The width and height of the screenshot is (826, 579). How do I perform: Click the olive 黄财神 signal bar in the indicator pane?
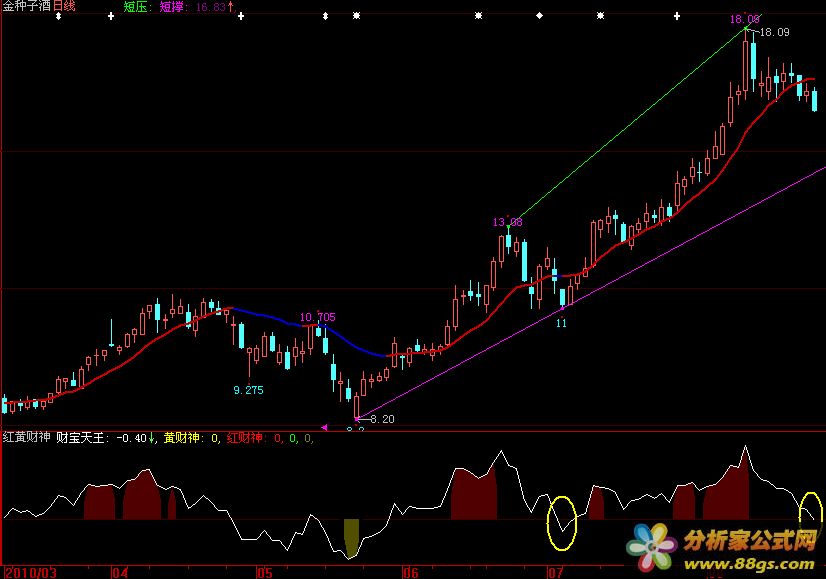click(351, 538)
